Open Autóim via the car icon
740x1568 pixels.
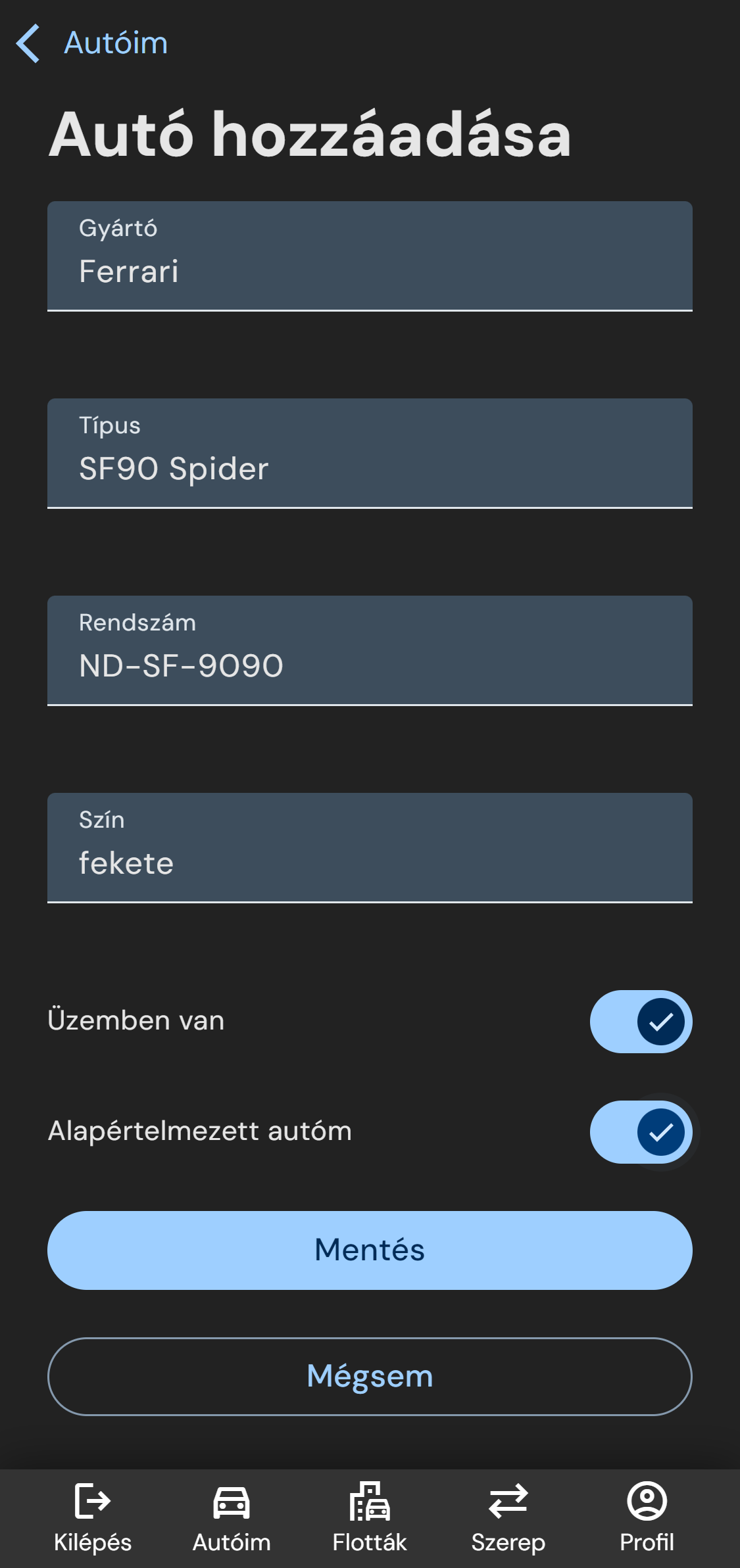tap(231, 1502)
